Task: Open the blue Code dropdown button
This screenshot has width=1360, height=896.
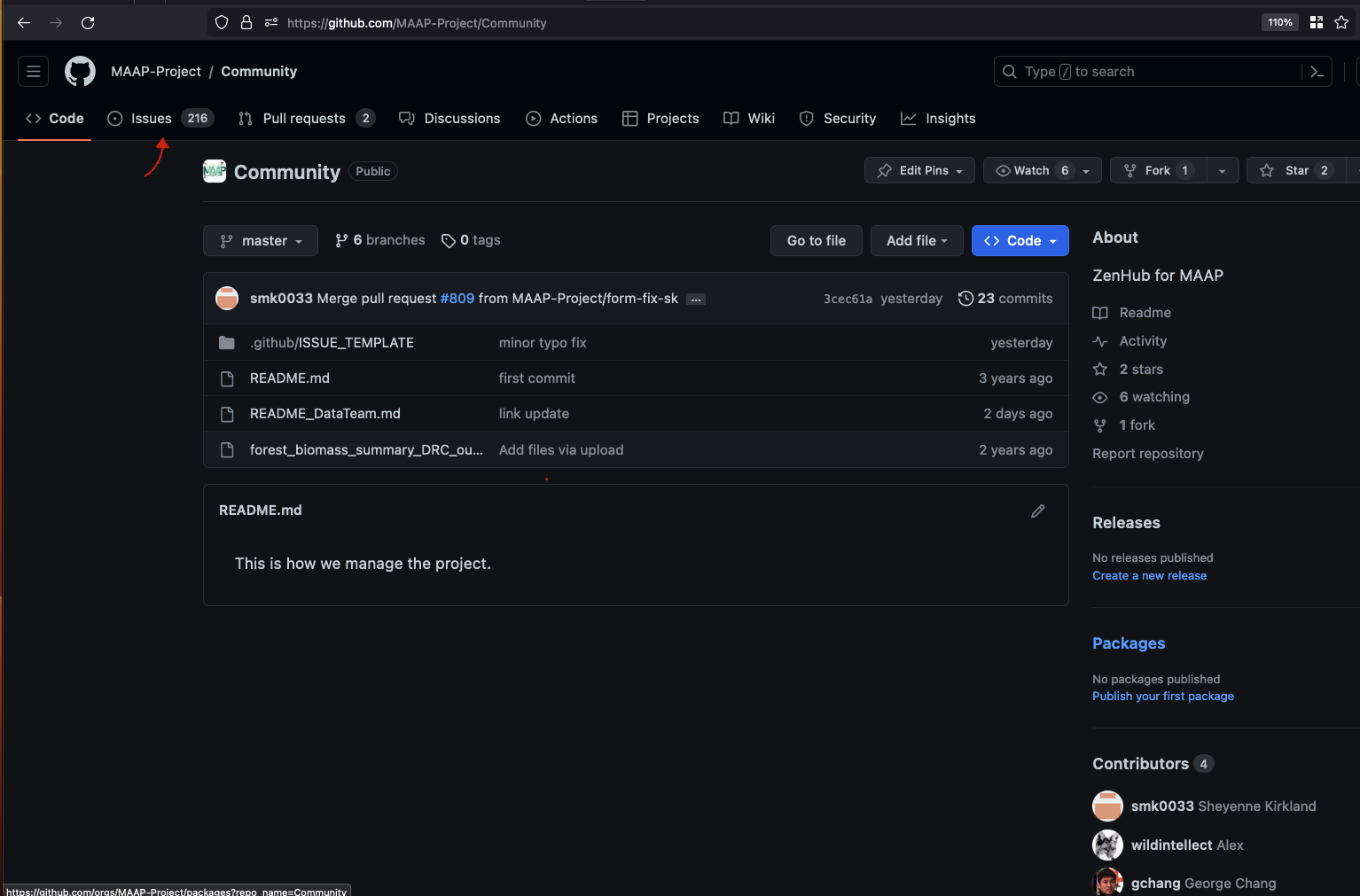Action: (x=1020, y=241)
